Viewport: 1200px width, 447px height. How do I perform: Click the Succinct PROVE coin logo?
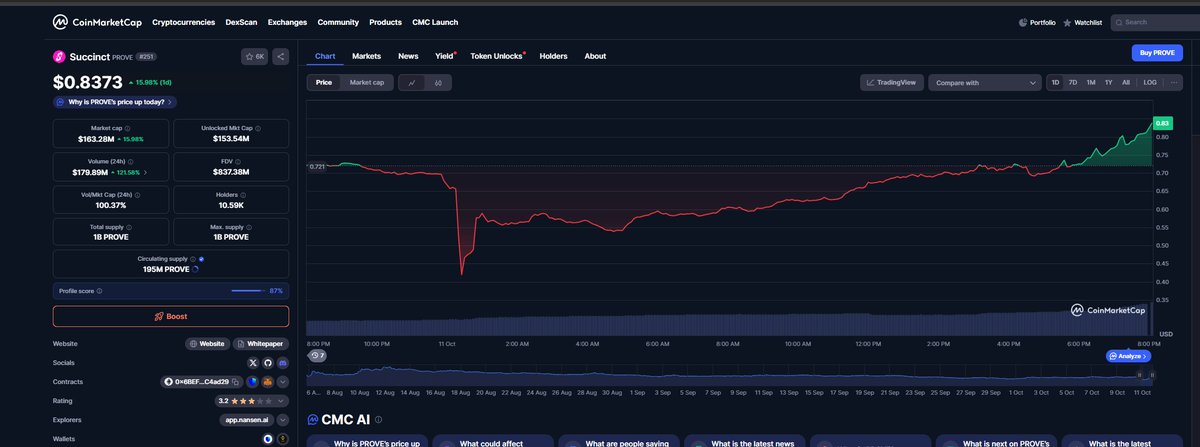click(59, 57)
